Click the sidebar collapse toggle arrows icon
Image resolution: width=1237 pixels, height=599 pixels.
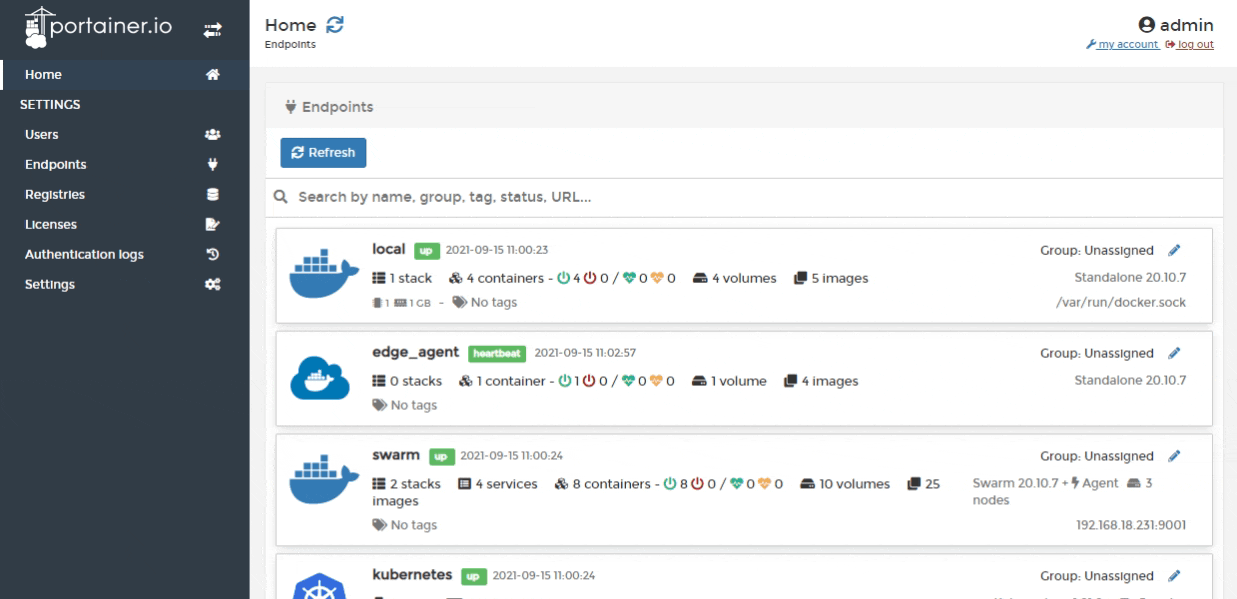pyautogui.click(x=212, y=31)
